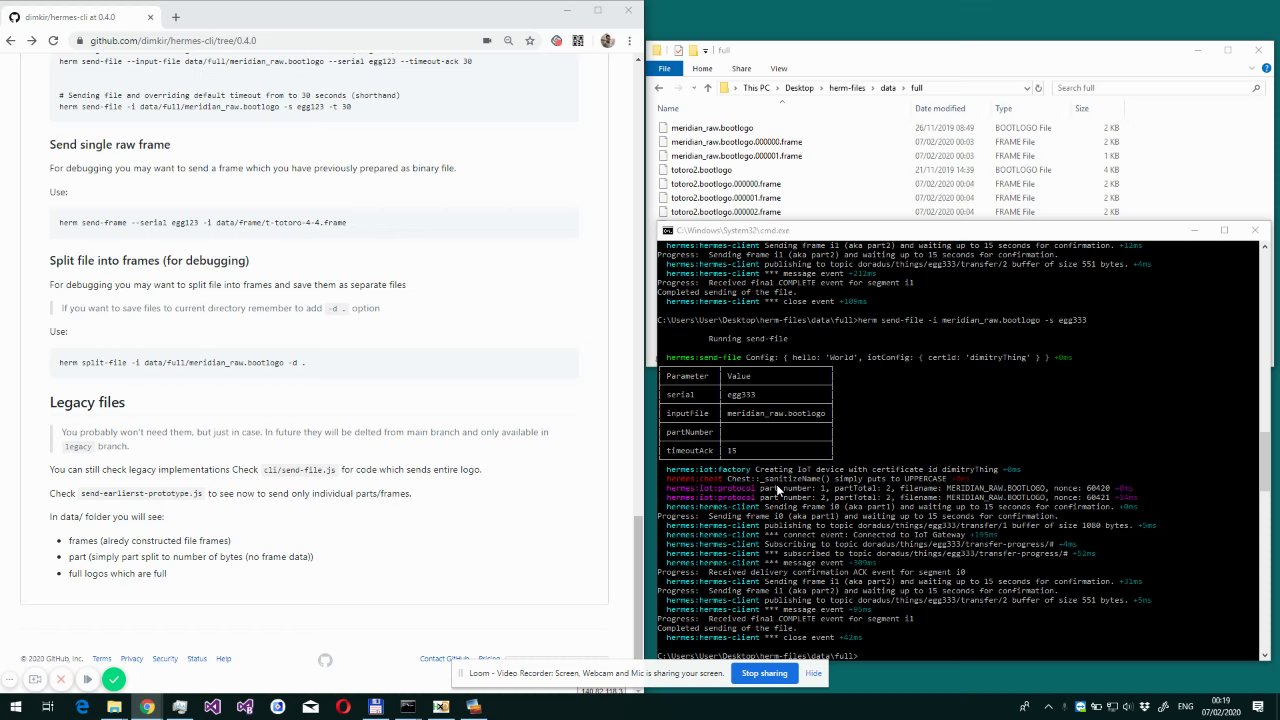This screenshot has width=1280, height=720.
Task: Open the Share ribbon tab in Explorer
Action: [x=741, y=68]
